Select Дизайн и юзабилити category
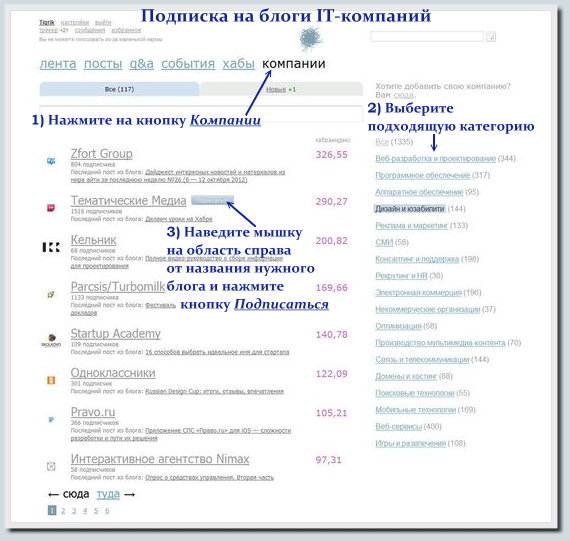This screenshot has width=570, height=541. pos(409,209)
